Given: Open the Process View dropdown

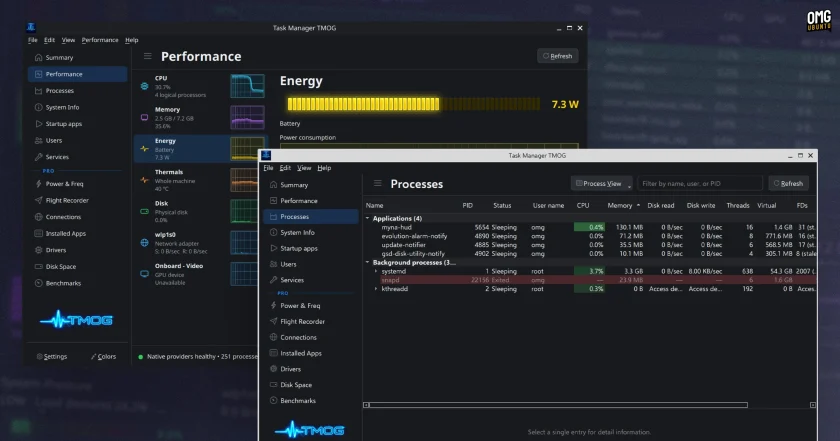Looking at the screenshot, I should click(602, 184).
